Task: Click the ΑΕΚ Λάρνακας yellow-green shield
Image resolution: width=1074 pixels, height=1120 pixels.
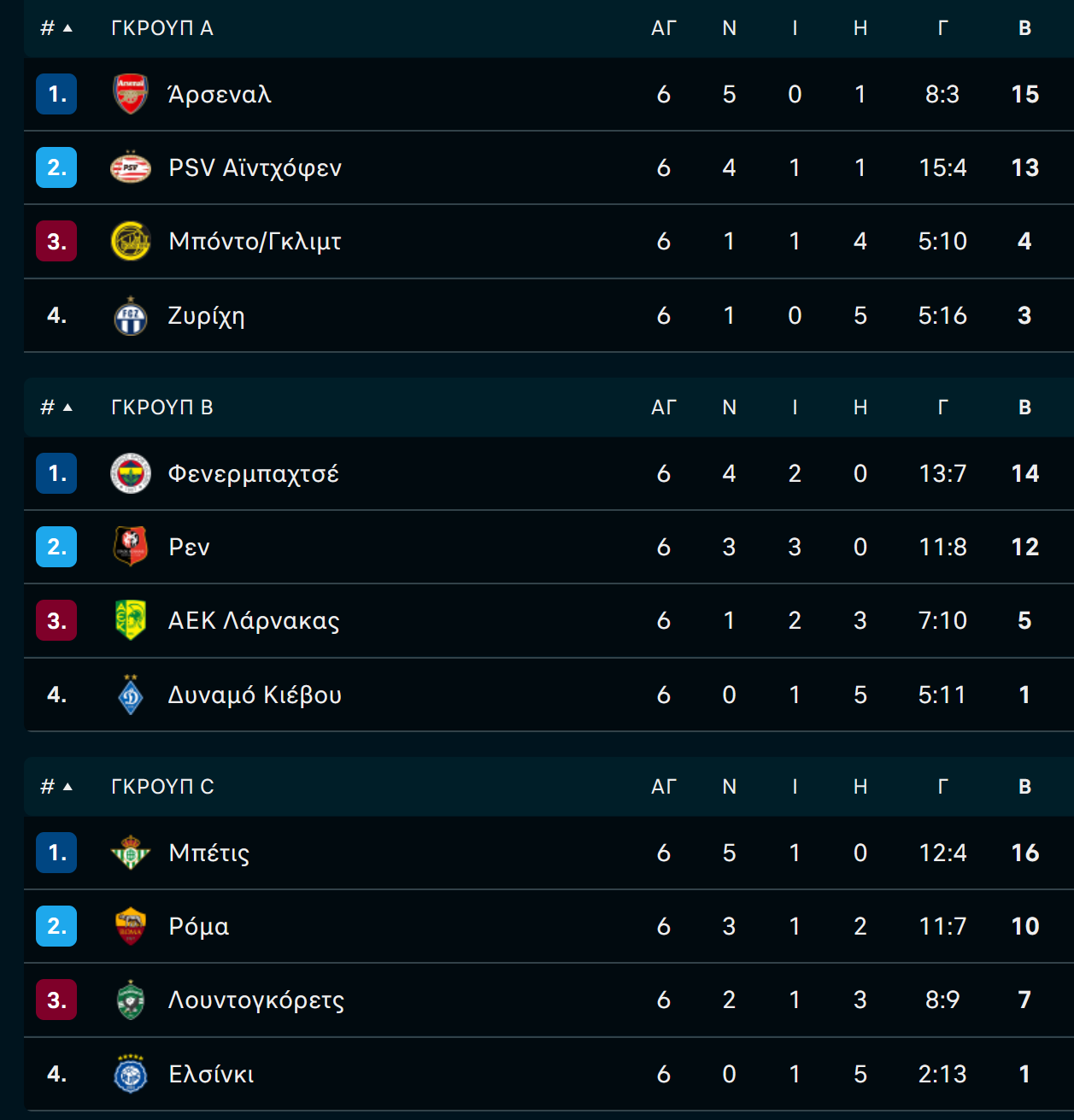Action: point(131,620)
